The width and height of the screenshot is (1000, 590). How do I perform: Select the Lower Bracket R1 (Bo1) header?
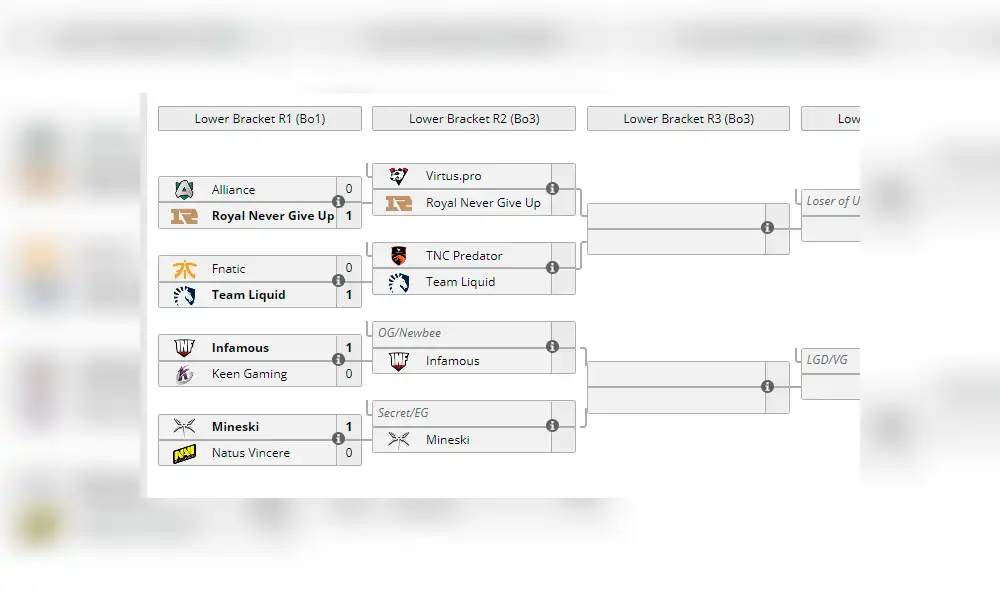coord(259,119)
